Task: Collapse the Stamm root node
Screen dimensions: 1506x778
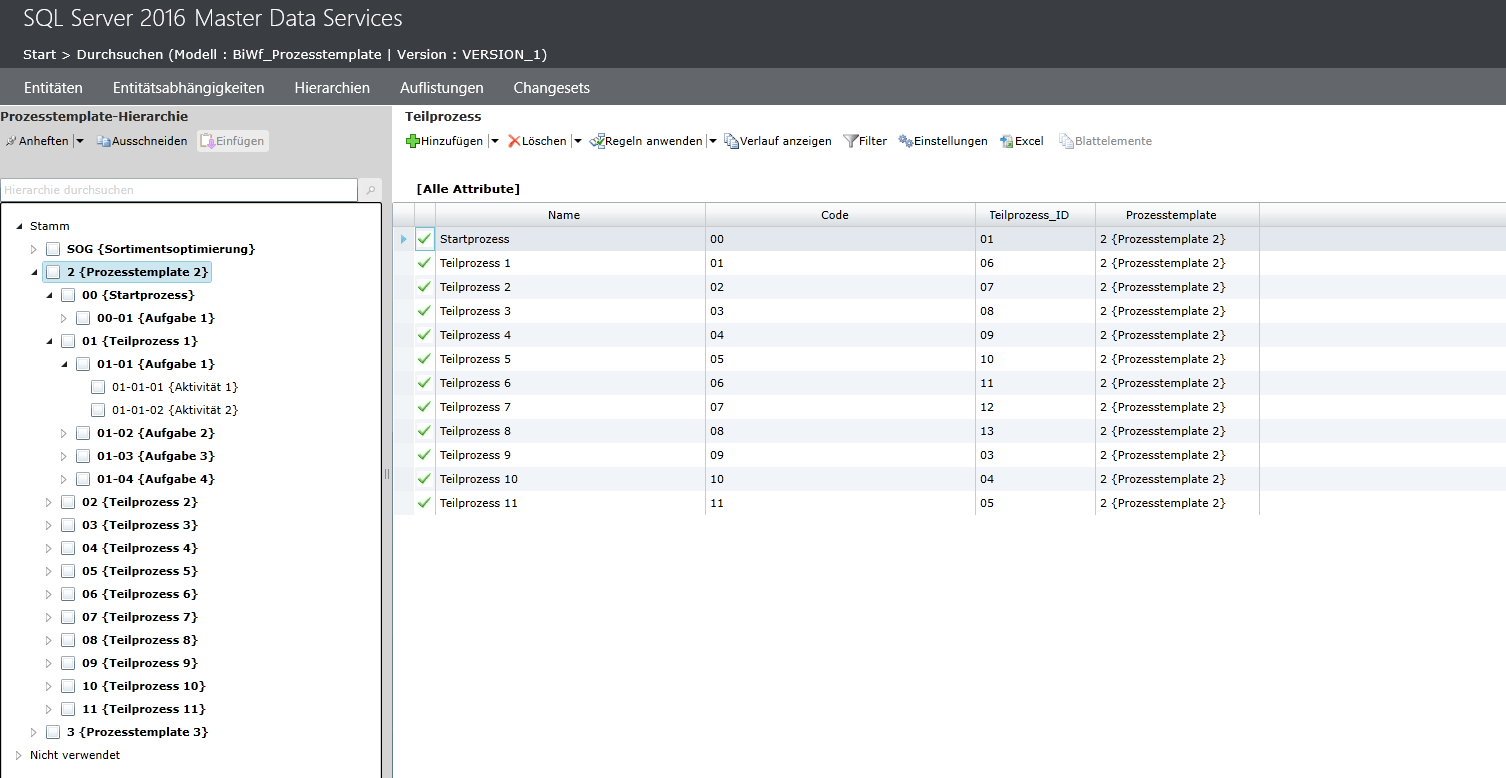Action: 19,227
